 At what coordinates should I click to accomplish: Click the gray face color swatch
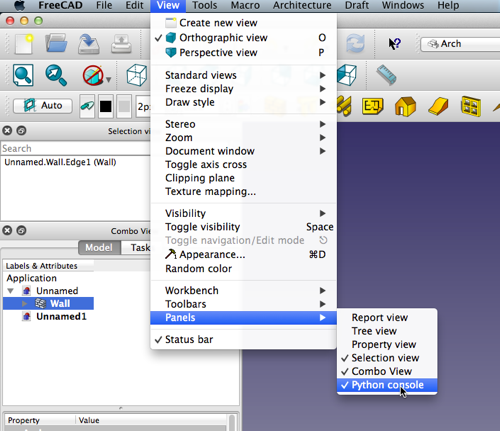(x=124, y=107)
